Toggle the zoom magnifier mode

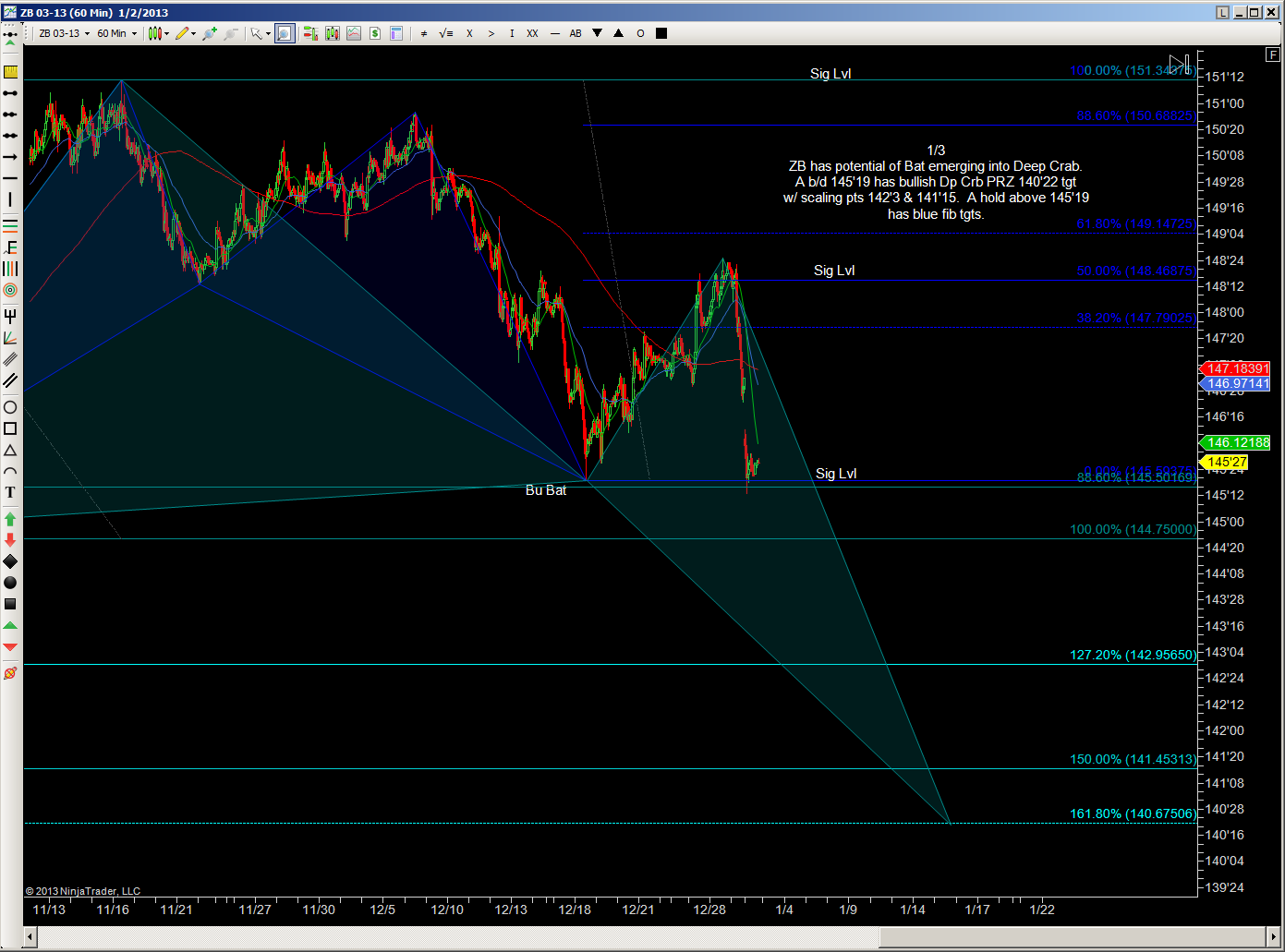(284, 34)
